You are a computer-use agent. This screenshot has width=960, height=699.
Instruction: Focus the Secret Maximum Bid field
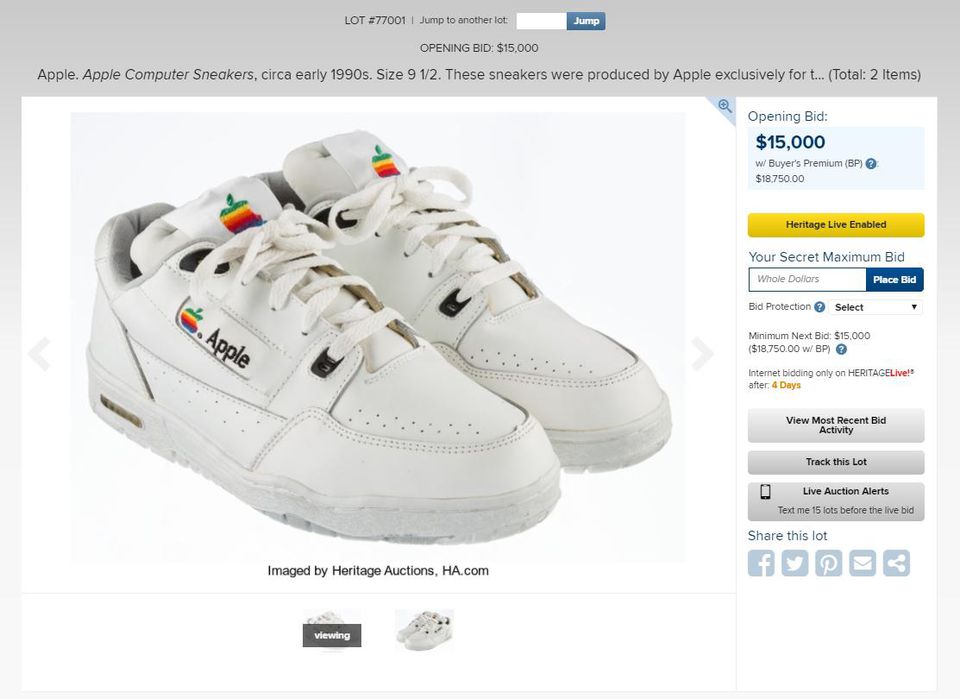pyautogui.click(x=807, y=280)
